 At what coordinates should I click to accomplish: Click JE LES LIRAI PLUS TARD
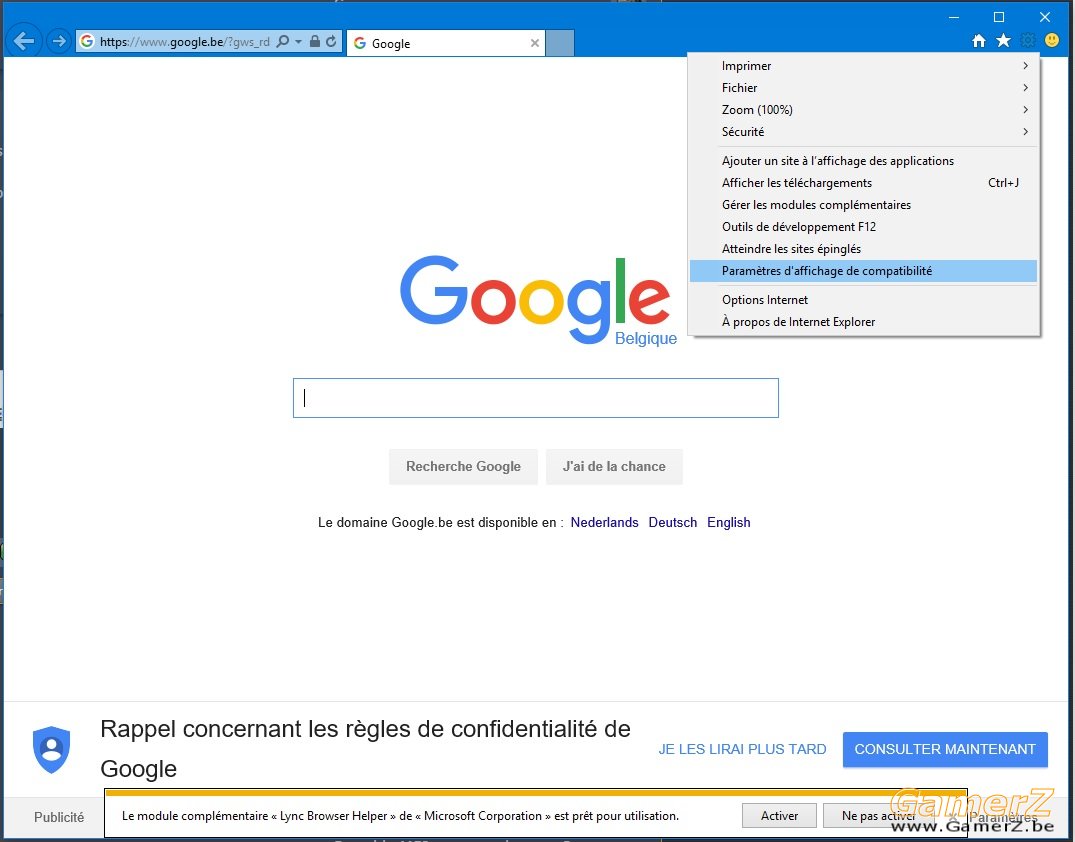pos(742,749)
